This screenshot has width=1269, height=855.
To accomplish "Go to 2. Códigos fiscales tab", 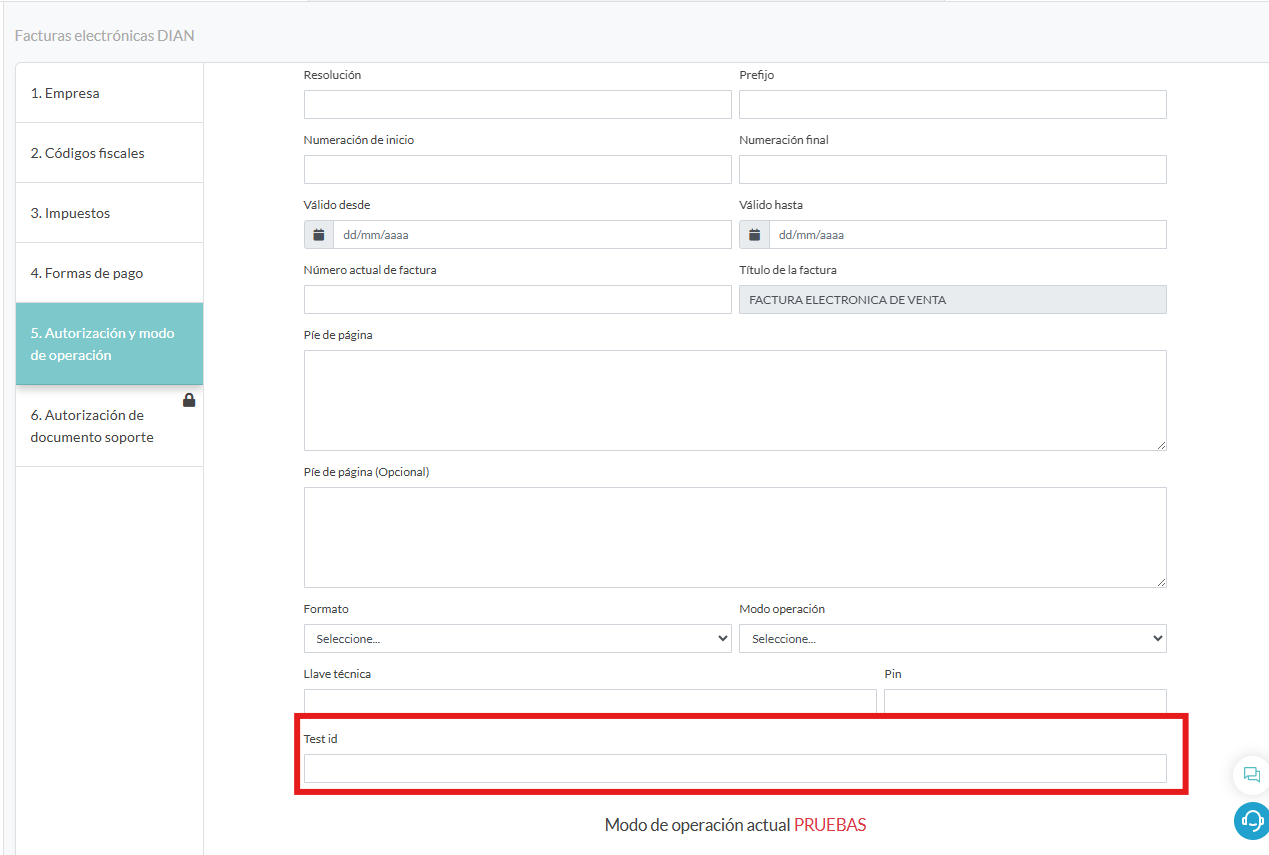I will 110,153.
